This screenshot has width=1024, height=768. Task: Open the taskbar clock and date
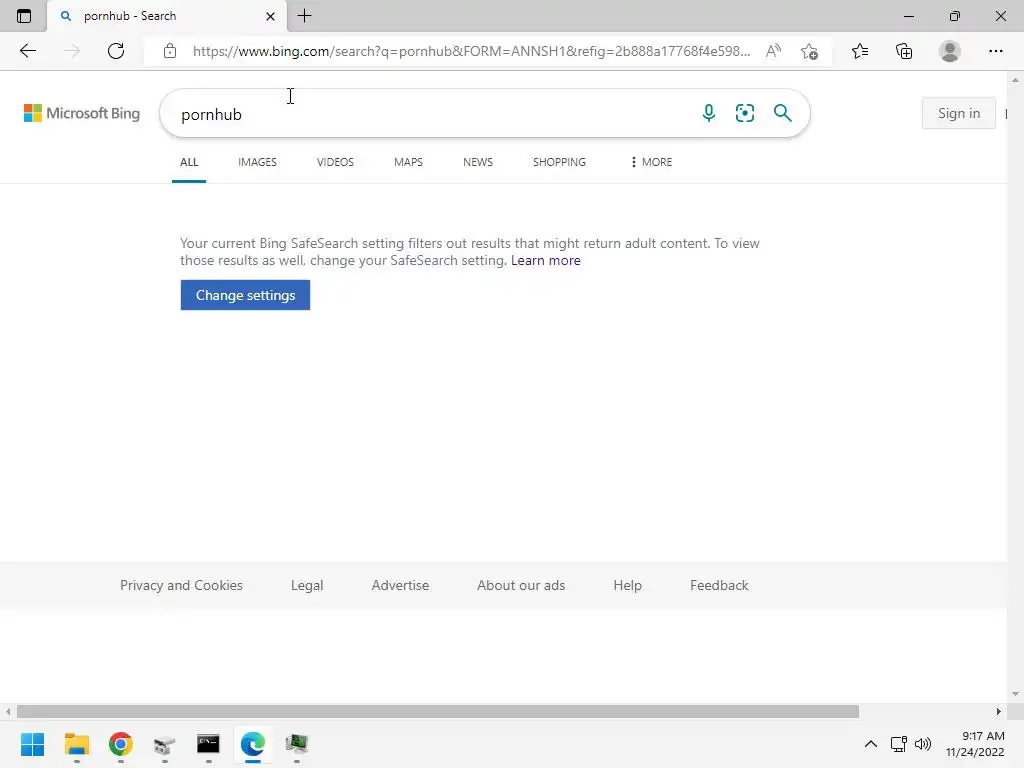click(x=975, y=744)
